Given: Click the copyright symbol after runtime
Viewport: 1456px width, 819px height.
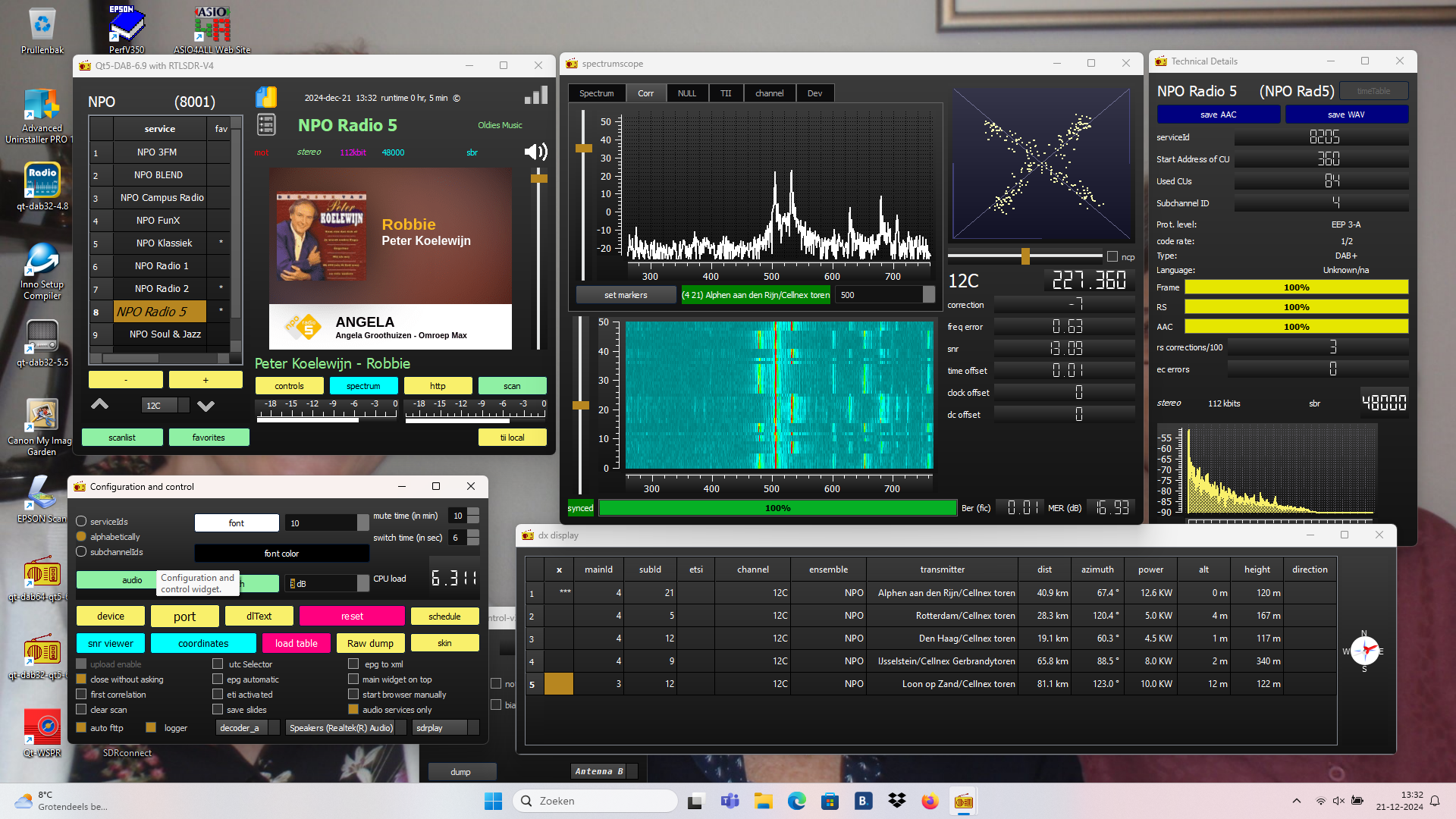Looking at the screenshot, I should pyautogui.click(x=457, y=98).
